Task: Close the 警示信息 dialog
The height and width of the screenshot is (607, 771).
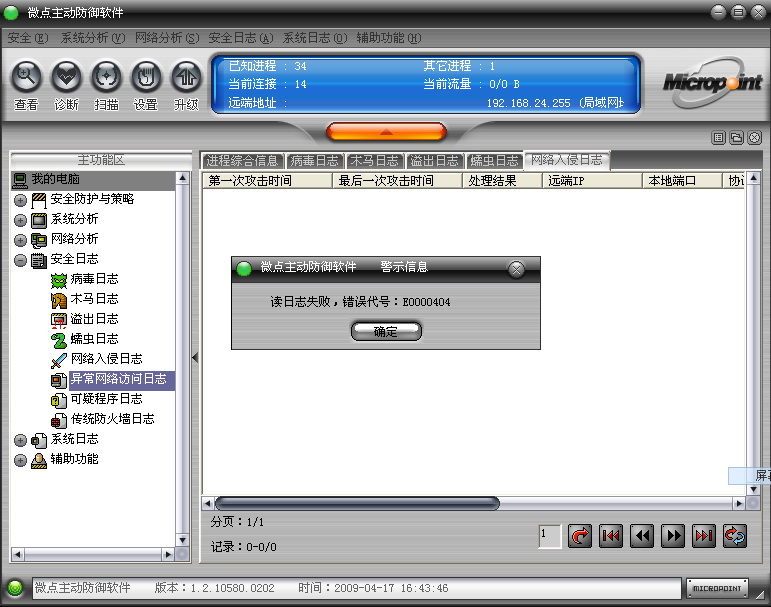Action: coord(516,269)
